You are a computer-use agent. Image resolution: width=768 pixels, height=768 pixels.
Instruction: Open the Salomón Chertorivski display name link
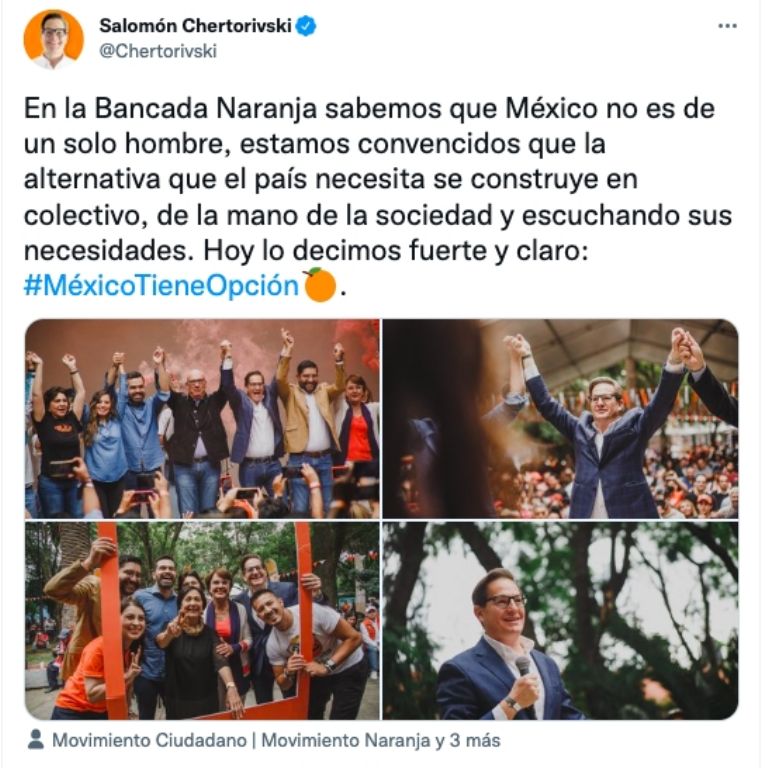tap(195, 25)
